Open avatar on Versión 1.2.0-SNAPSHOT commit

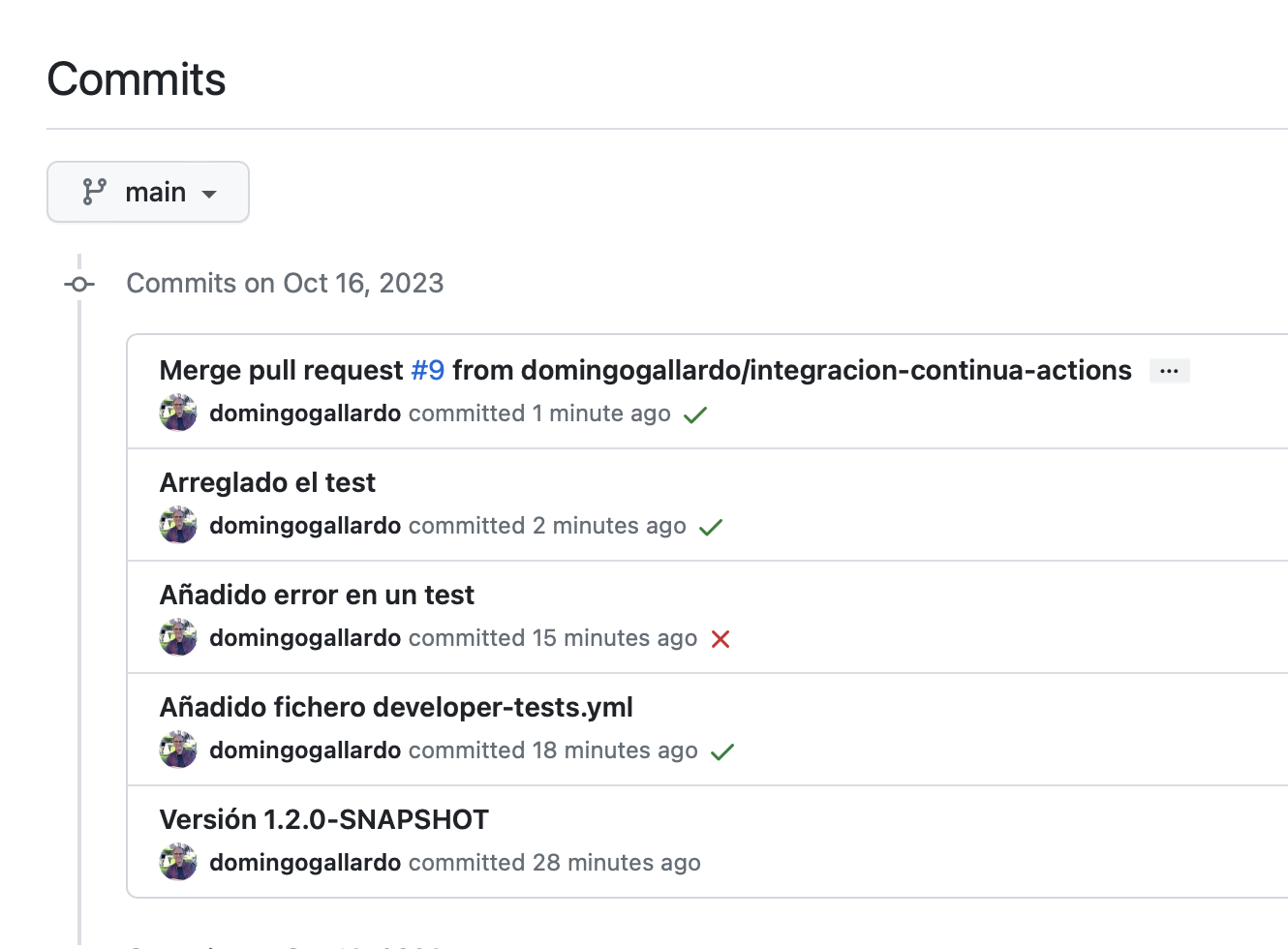178,862
